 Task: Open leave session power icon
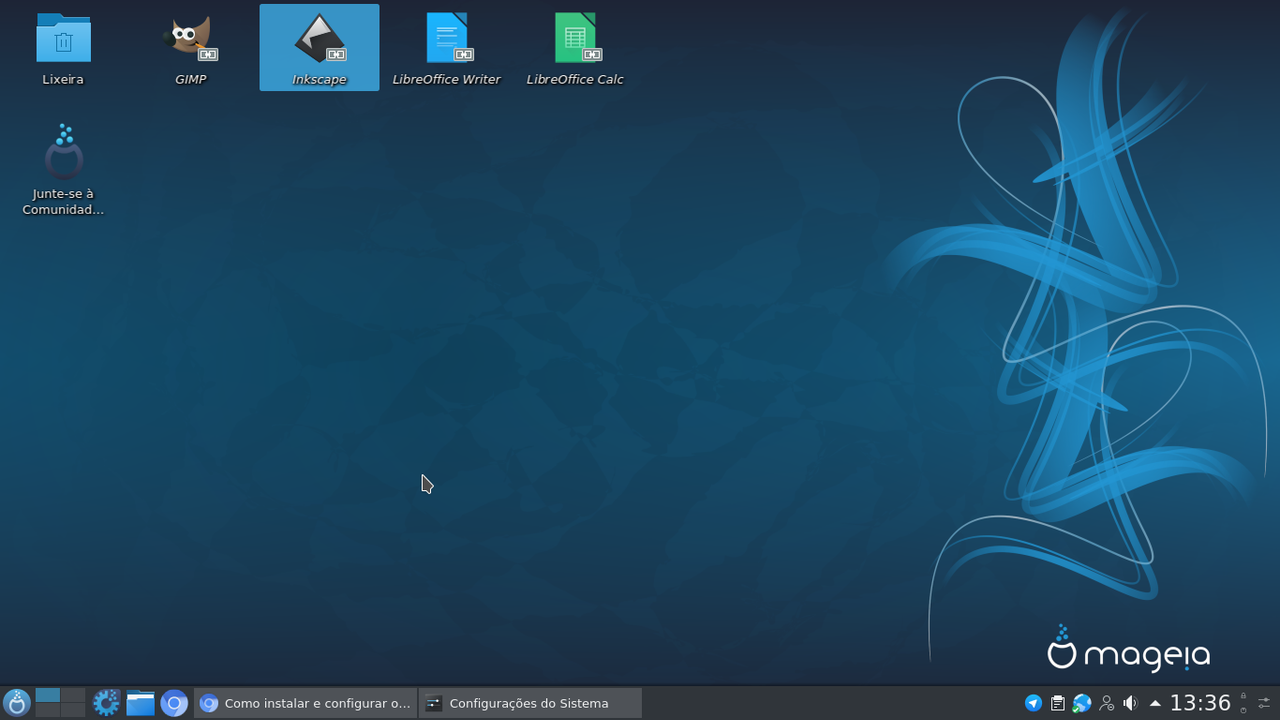[1243, 710]
